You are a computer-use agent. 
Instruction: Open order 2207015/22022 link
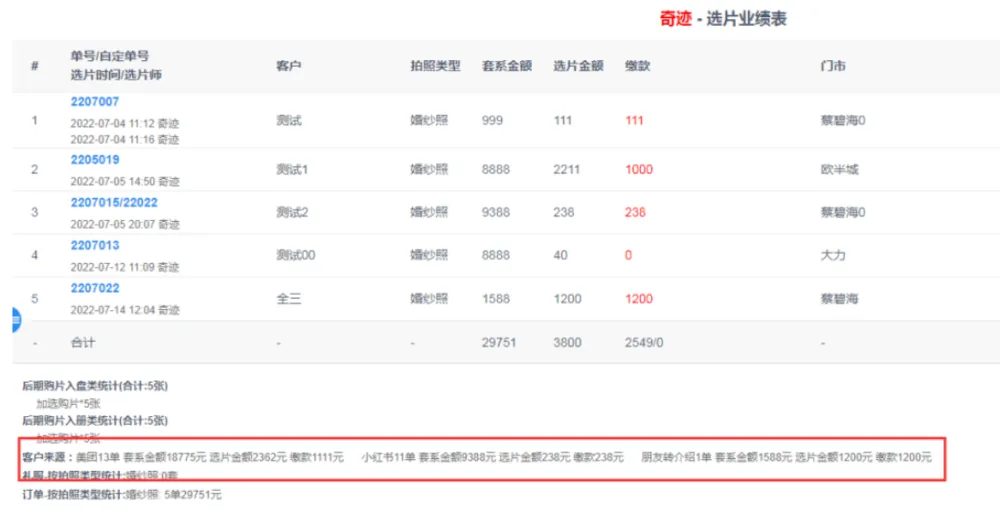[114, 203]
